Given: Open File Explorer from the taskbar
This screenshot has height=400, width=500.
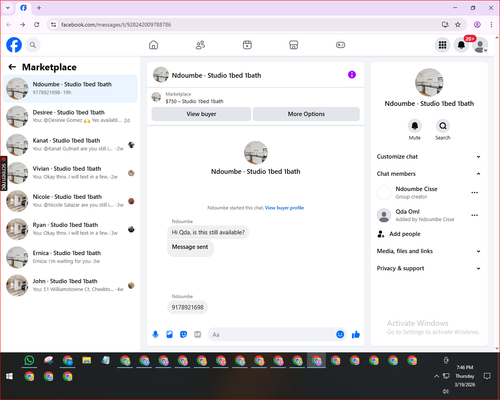Looking at the screenshot, I should 87,361.
